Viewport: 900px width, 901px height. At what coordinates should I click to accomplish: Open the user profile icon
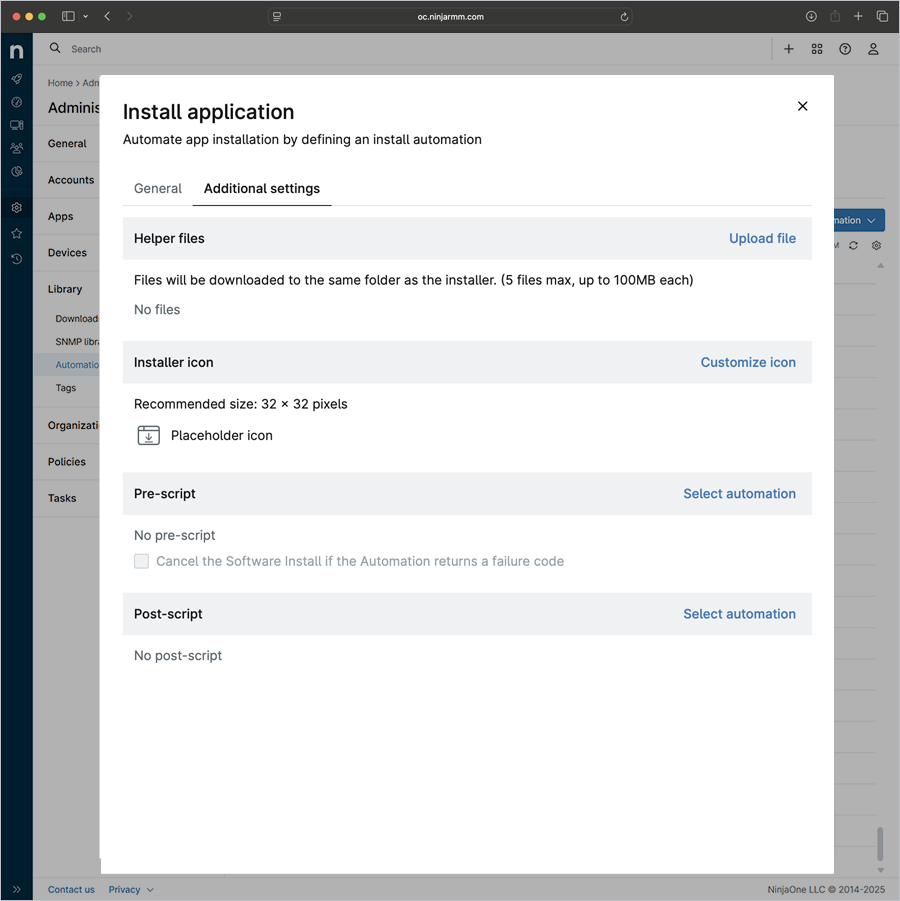[873, 49]
